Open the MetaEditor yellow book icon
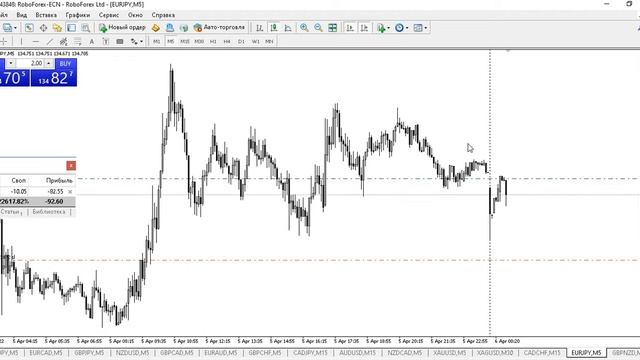 (156, 28)
